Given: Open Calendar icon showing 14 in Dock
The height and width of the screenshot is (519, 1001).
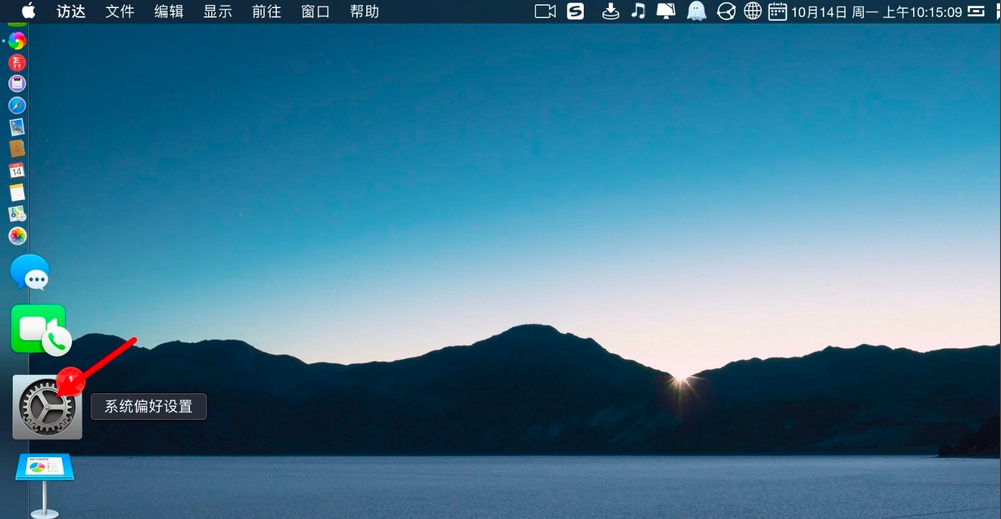Looking at the screenshot, I should pos(17,170).
